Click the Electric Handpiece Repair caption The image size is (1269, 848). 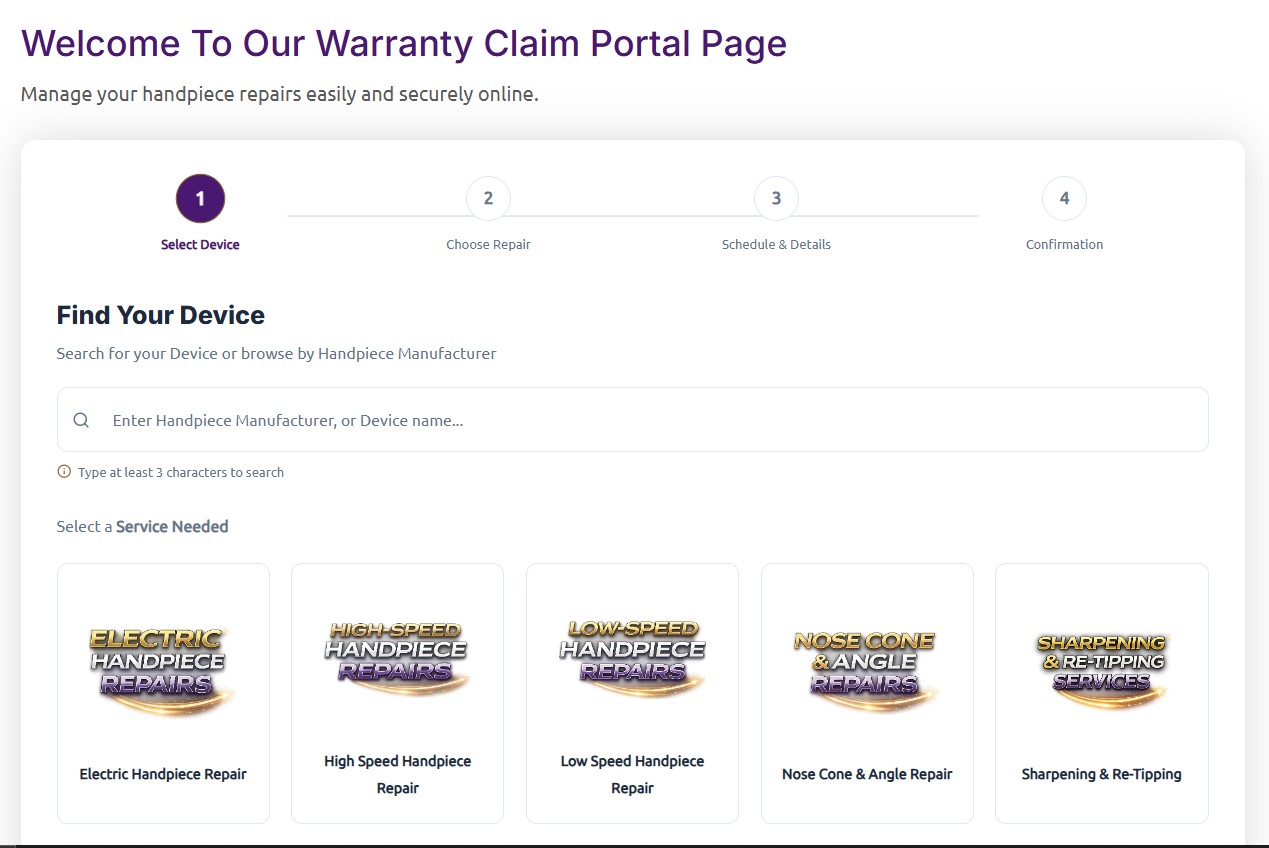[163, 774]
